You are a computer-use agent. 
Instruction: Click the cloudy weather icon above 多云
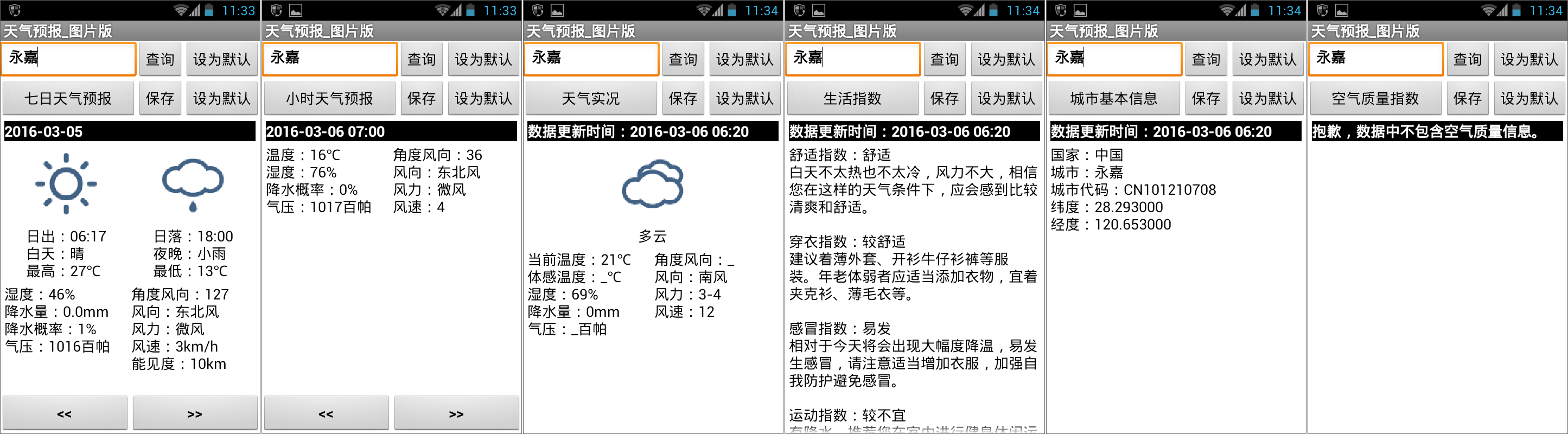pos(653,184)
